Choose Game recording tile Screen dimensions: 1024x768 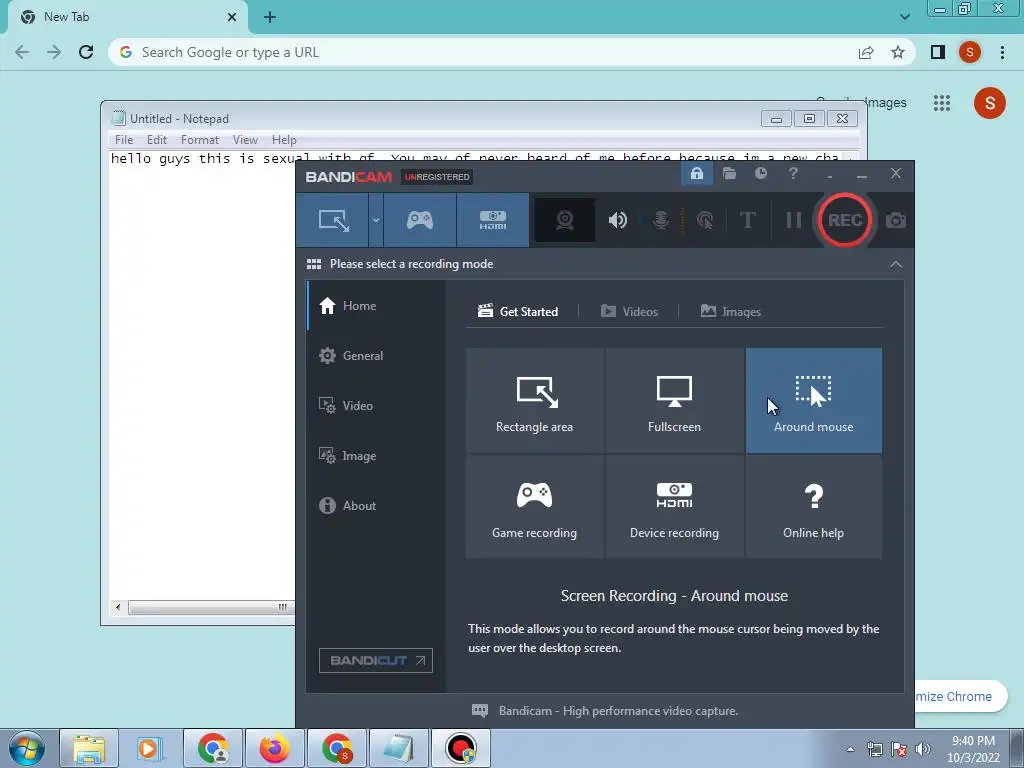pos(534,507)
